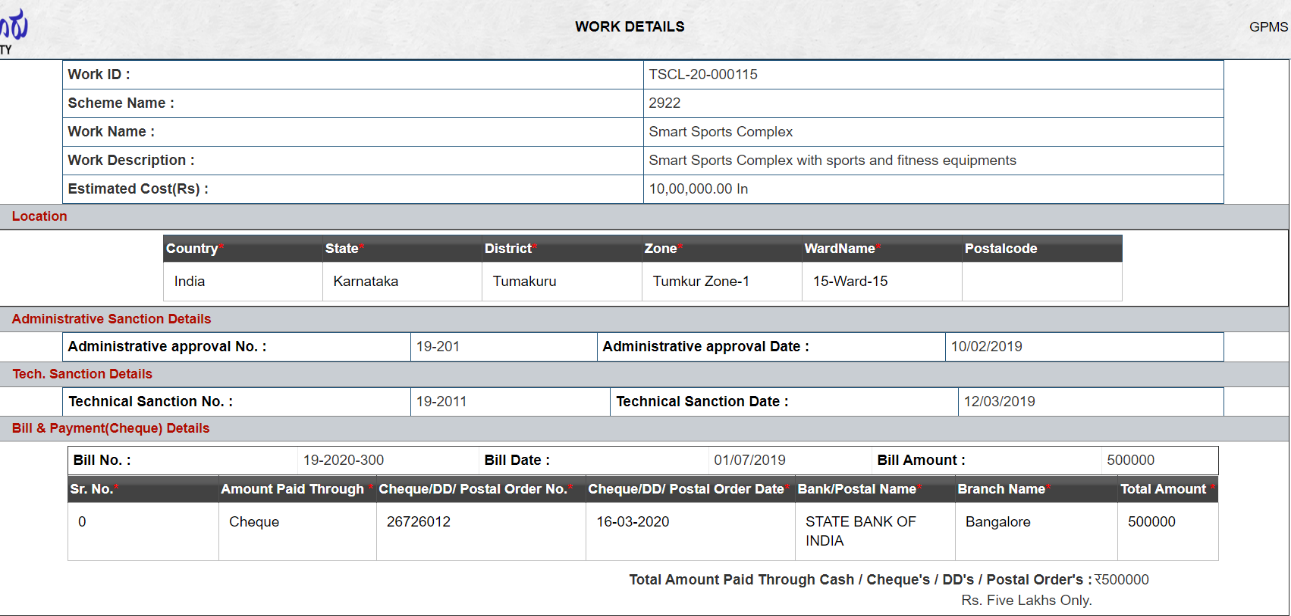Screen dimensions: 1291x616
Task: Click the GPMS label at top right
Action: [x=1268, y=27]
